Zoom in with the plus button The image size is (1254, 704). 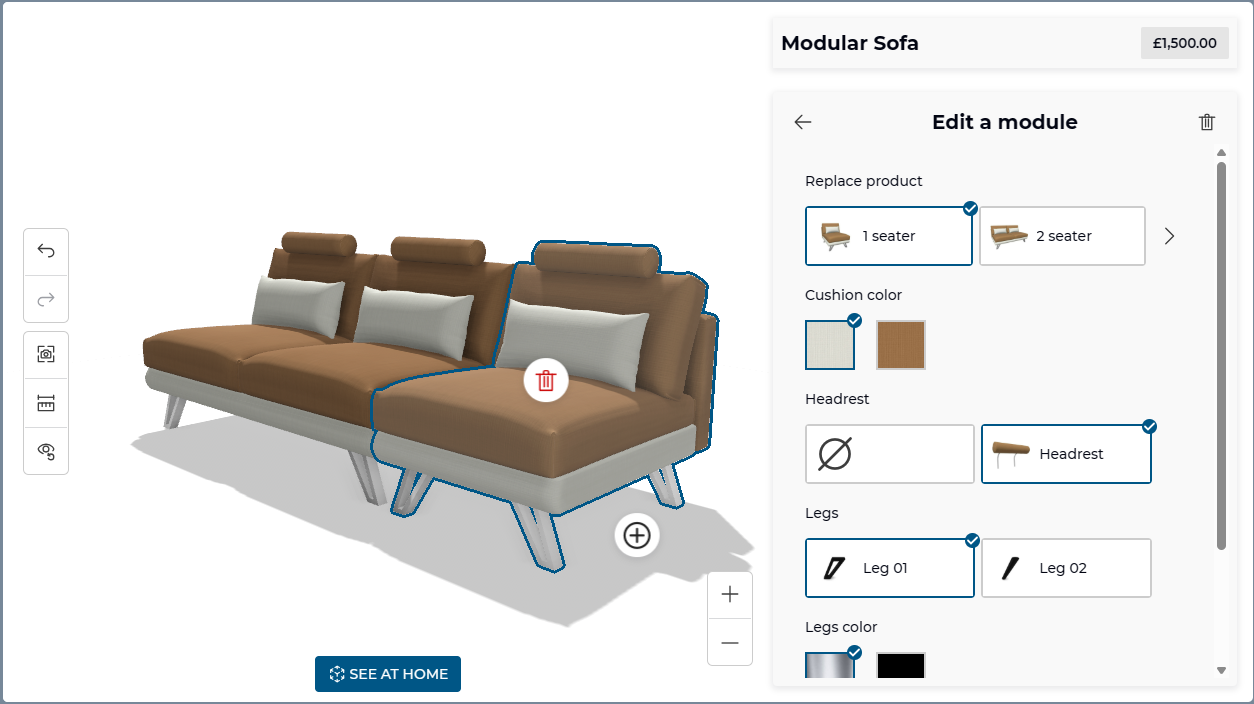(x=730, y=595)
